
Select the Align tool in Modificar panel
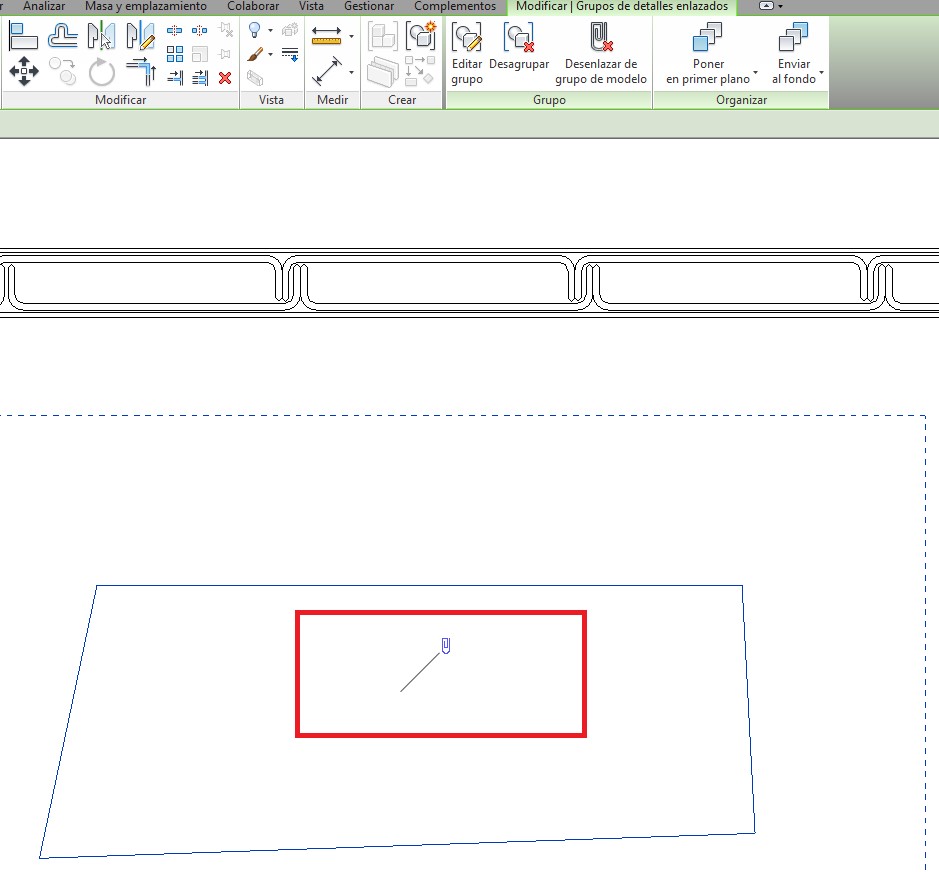coord(23,37)
